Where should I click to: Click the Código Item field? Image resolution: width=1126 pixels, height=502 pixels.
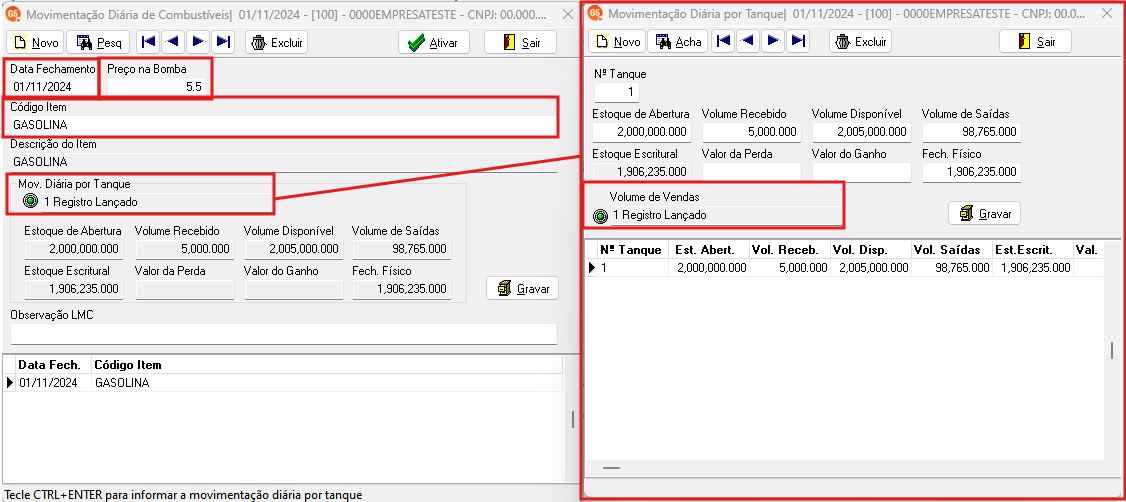[284, 124]
